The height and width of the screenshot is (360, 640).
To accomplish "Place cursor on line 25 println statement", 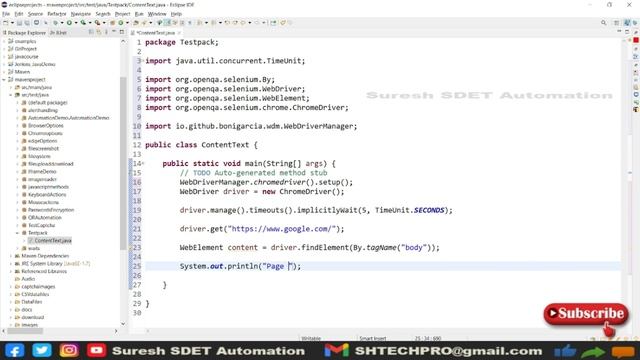I will tap(240, 266).
